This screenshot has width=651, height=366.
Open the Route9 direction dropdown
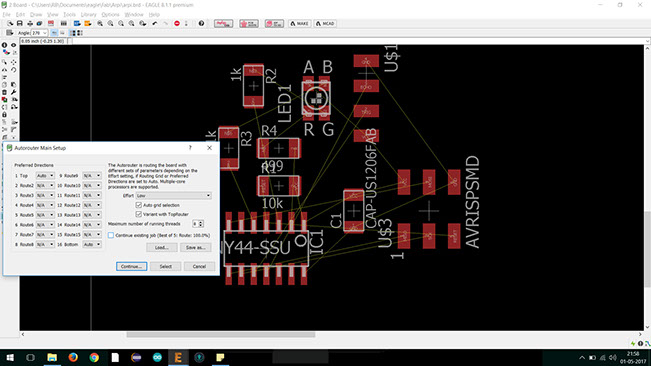coord(92,176)
